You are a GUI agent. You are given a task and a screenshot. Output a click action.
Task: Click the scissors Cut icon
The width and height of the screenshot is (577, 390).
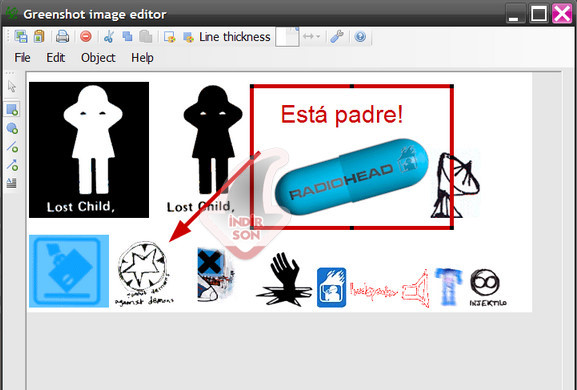[x=109, y=36]
